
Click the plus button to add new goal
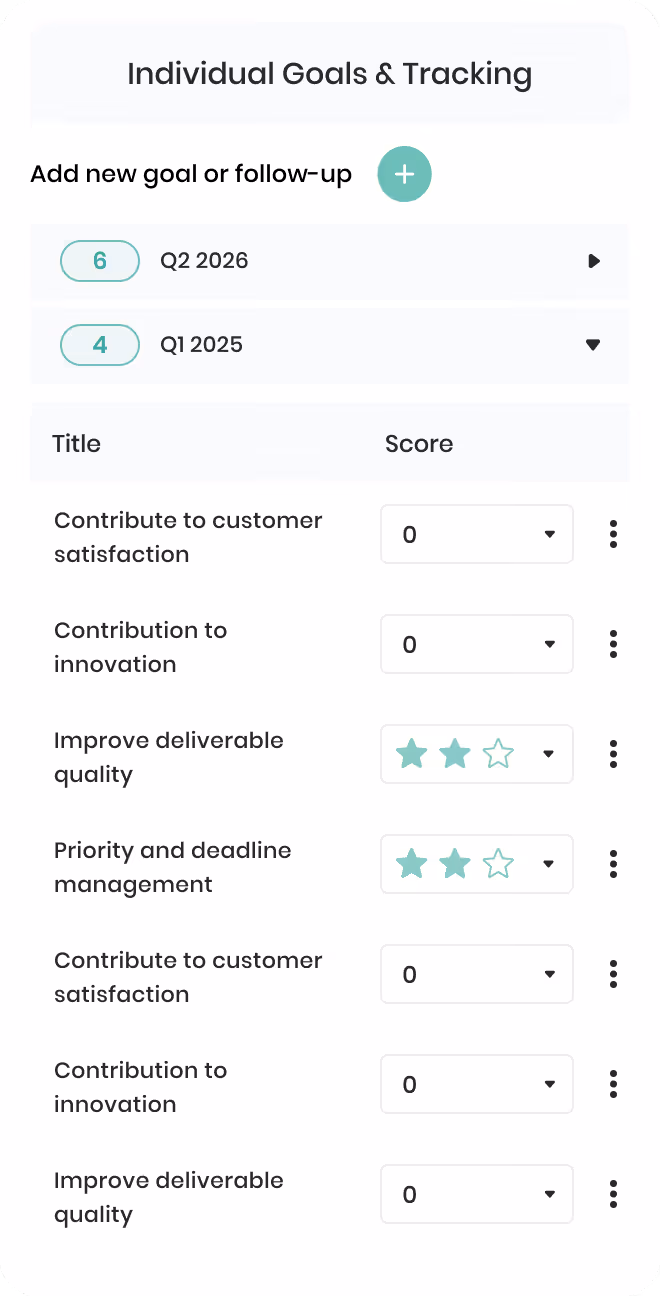tap(404, 174)
